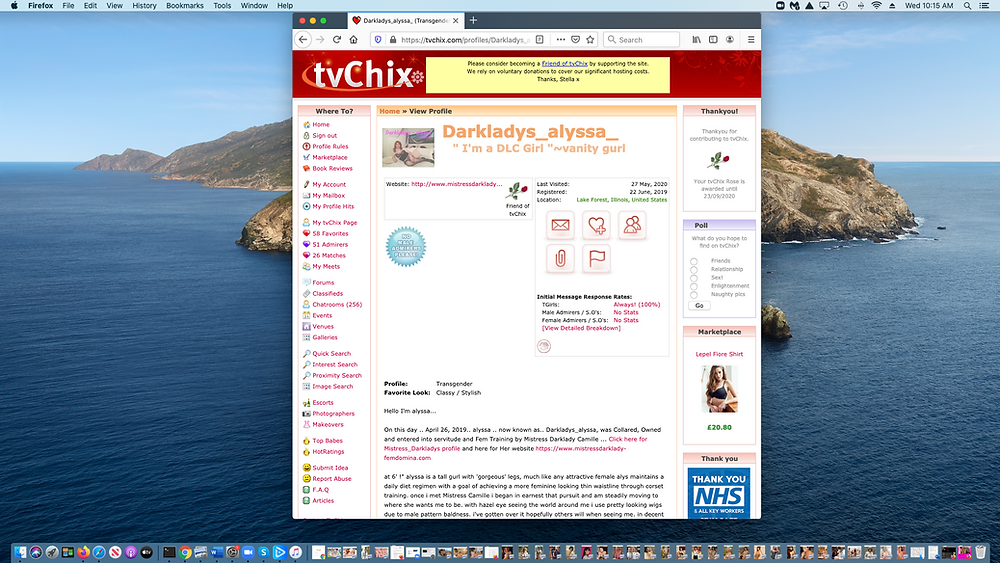
Task: Close the Darkladys_alyssa_ tab
Action: (456, 20)
